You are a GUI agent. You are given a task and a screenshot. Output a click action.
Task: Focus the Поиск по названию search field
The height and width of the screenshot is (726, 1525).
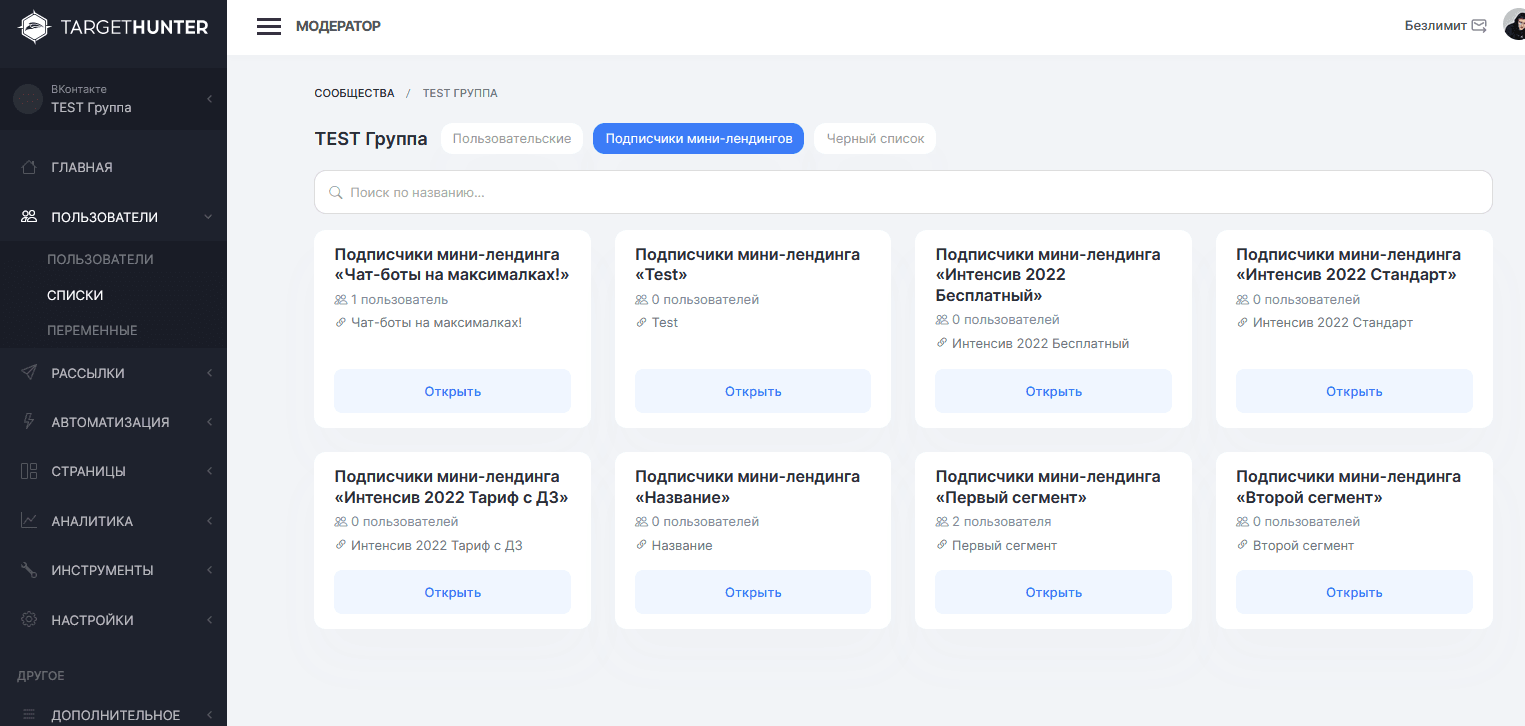click(x=903, y=192)
